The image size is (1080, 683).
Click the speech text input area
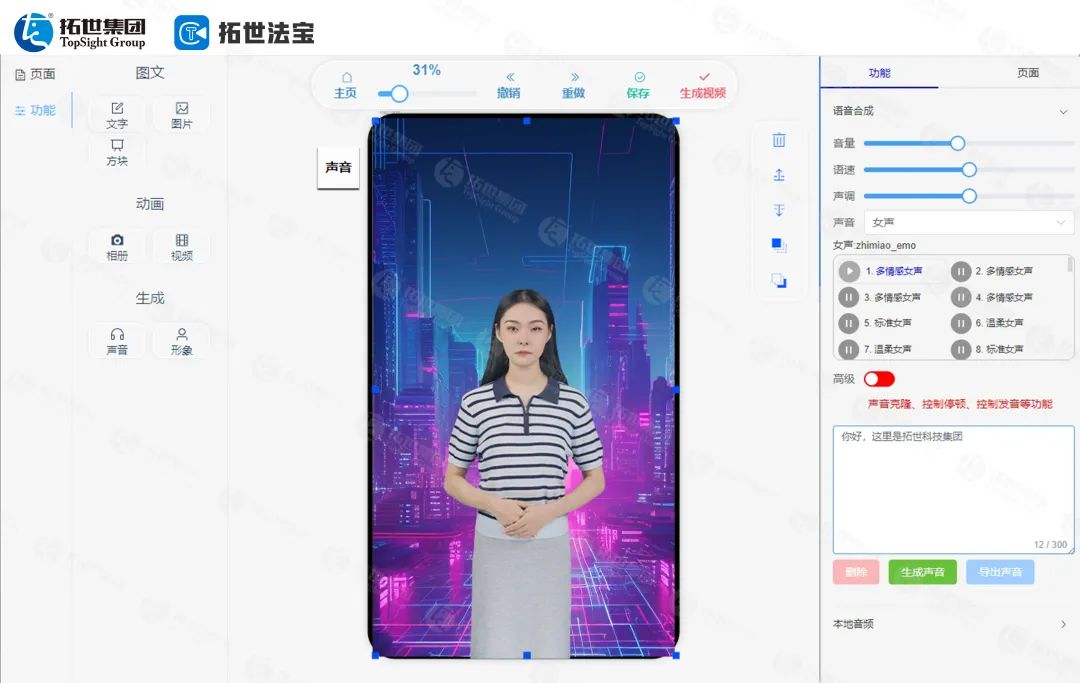click(x=953, y=490)
